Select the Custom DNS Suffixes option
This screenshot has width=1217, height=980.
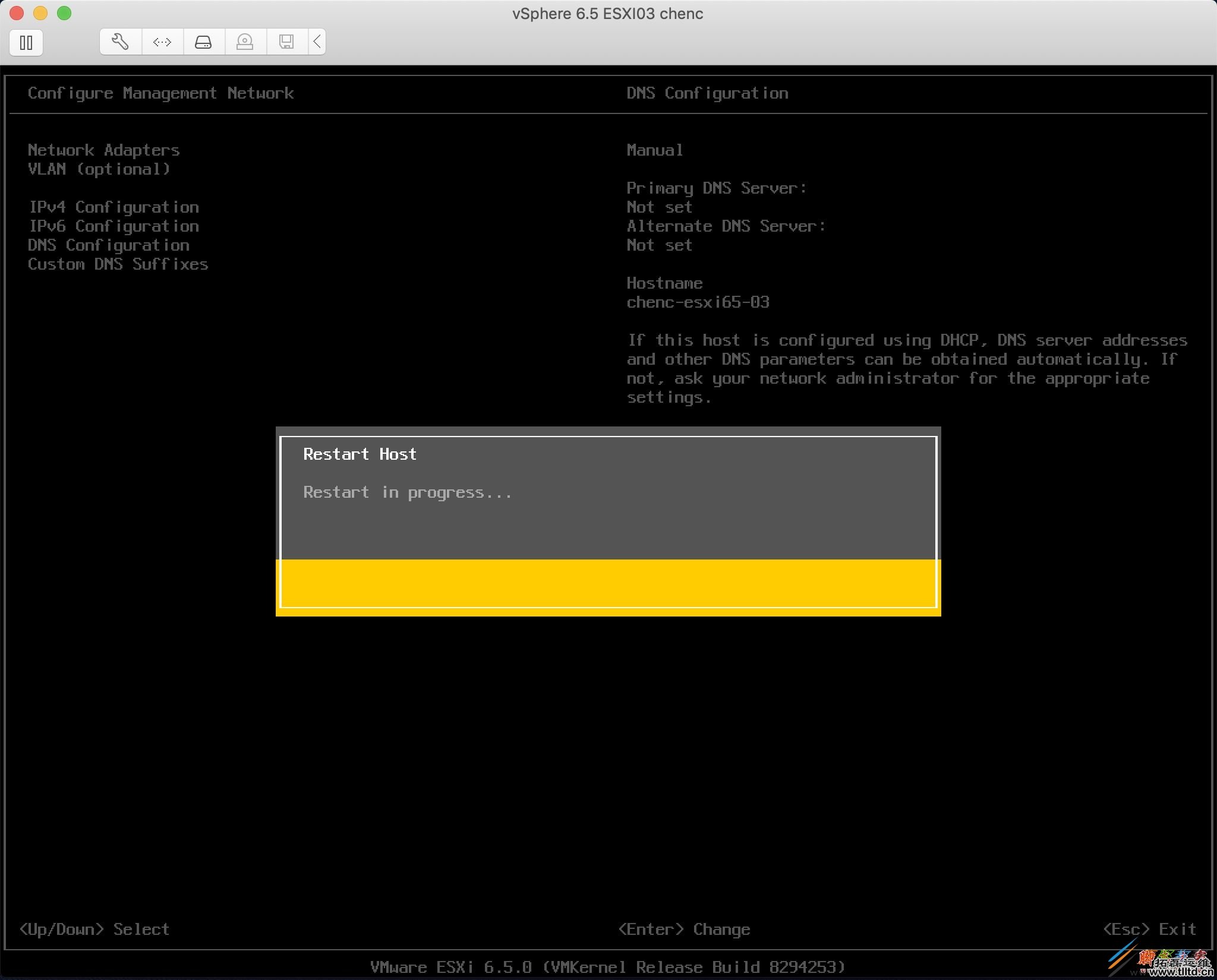pos(118,264)
